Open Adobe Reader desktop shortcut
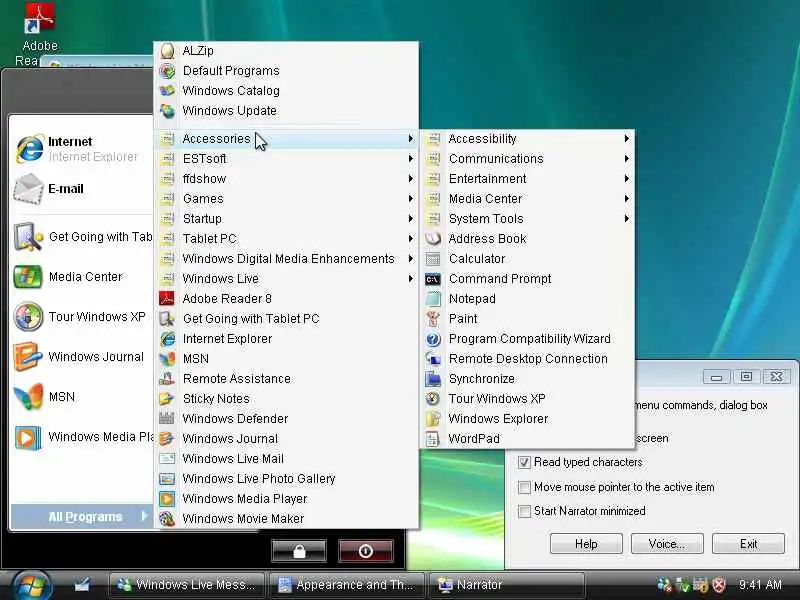This screenshot has height=600, width=800. (39, 34)
